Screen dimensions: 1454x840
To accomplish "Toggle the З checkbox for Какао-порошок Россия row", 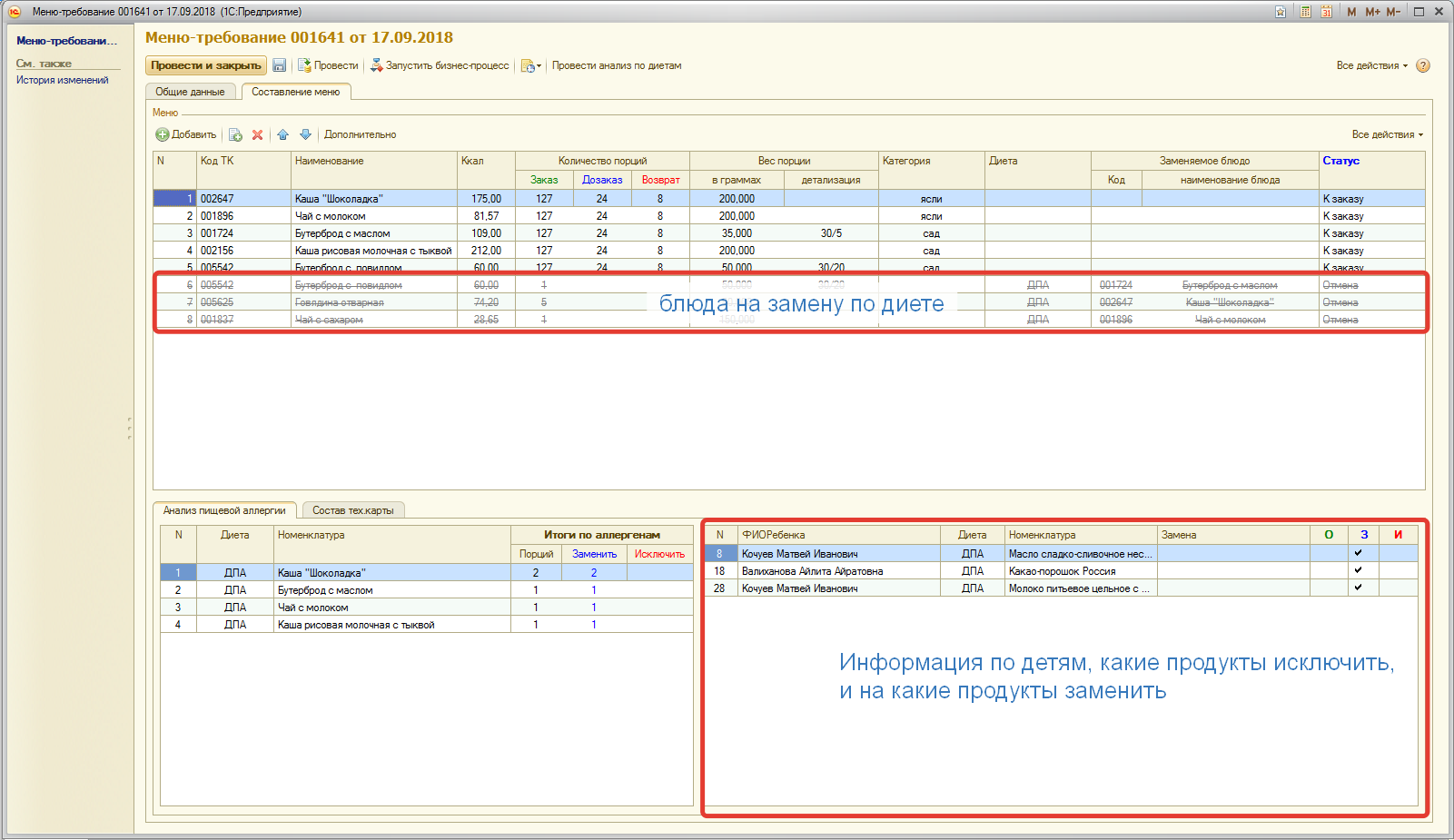I will click(1358, 570).
